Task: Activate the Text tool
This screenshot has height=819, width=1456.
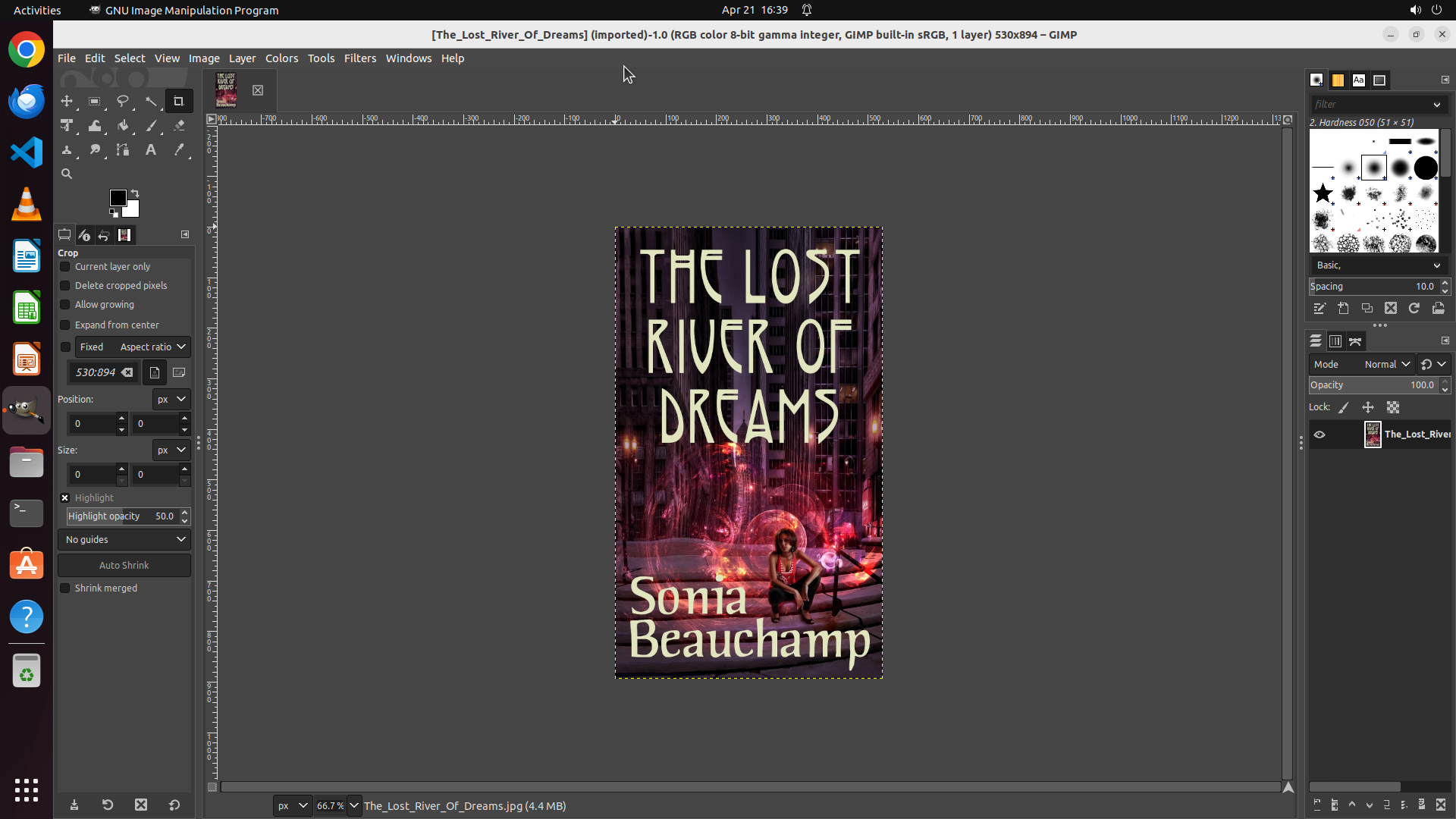Action: 151,150
